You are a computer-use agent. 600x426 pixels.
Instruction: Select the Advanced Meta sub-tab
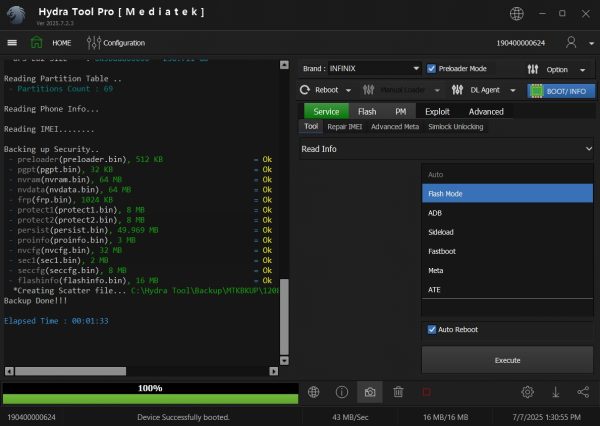coord(395,127)
